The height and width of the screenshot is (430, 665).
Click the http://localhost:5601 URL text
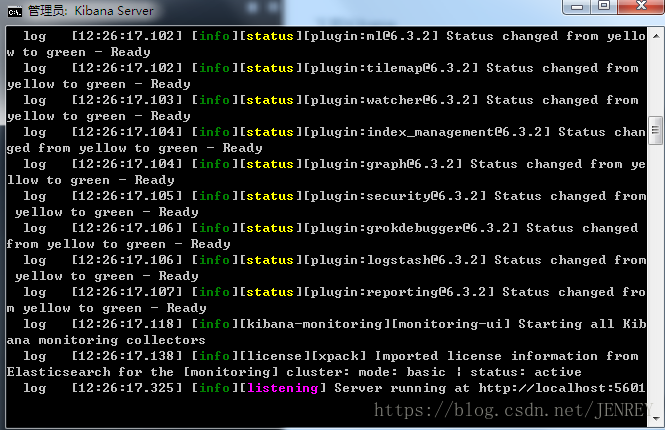tap(562, 388)
